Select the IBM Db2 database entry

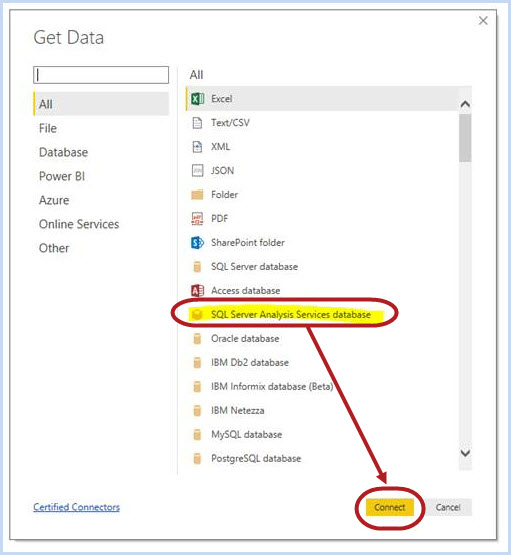coord(322,362)
